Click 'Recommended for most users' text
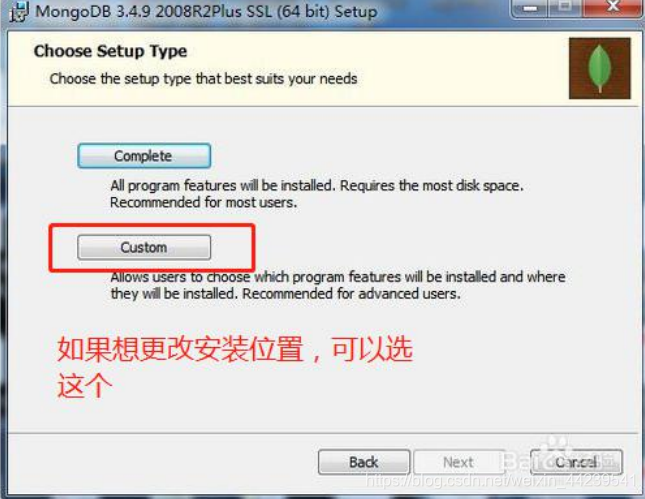 point(203,202)
